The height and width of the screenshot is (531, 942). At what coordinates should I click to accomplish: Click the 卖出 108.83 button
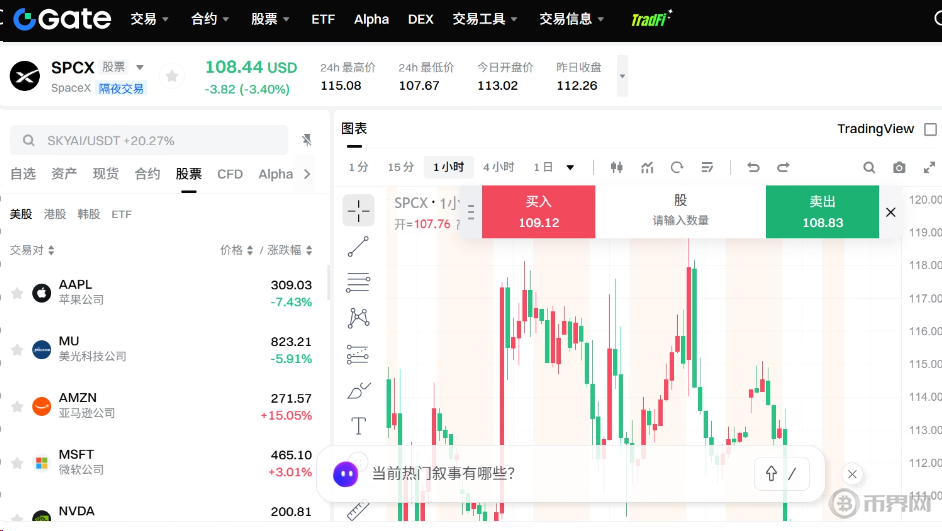[x=822, y=212]
